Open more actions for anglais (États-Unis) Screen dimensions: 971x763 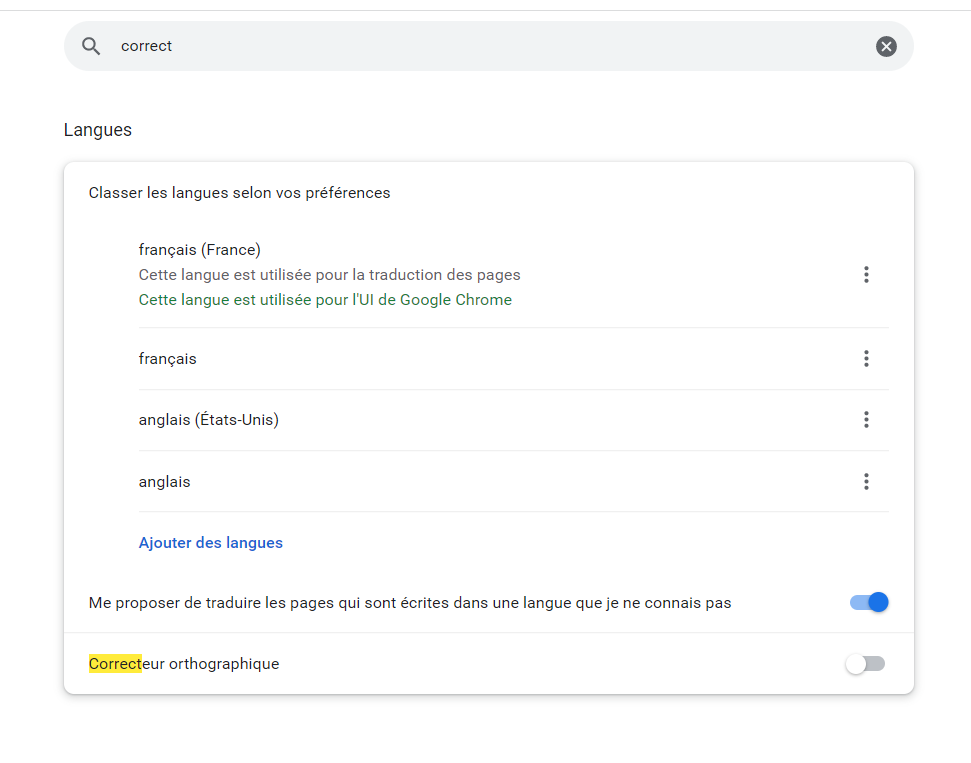click(866, 420)
